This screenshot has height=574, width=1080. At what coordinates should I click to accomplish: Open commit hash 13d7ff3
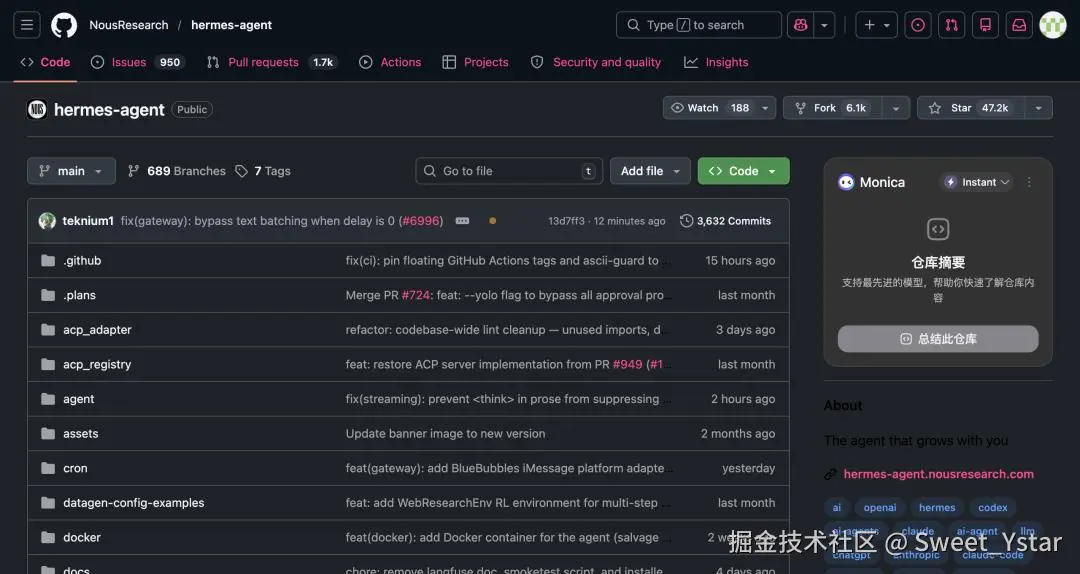566,221
